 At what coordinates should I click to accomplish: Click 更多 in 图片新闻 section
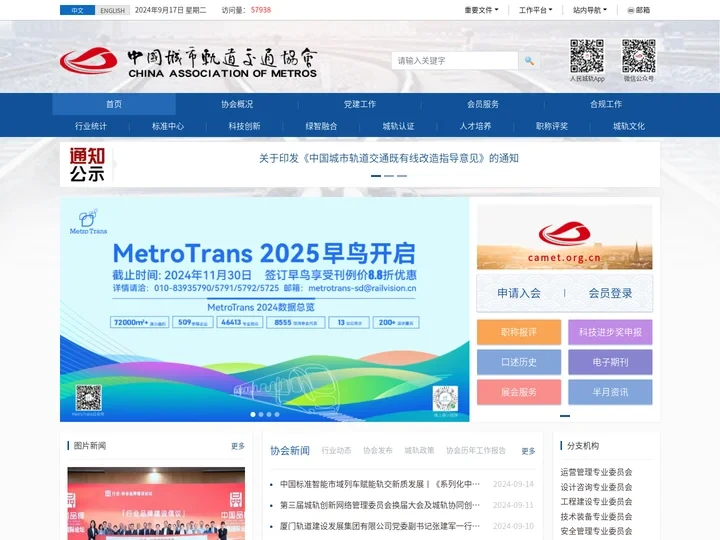point(238,446)
